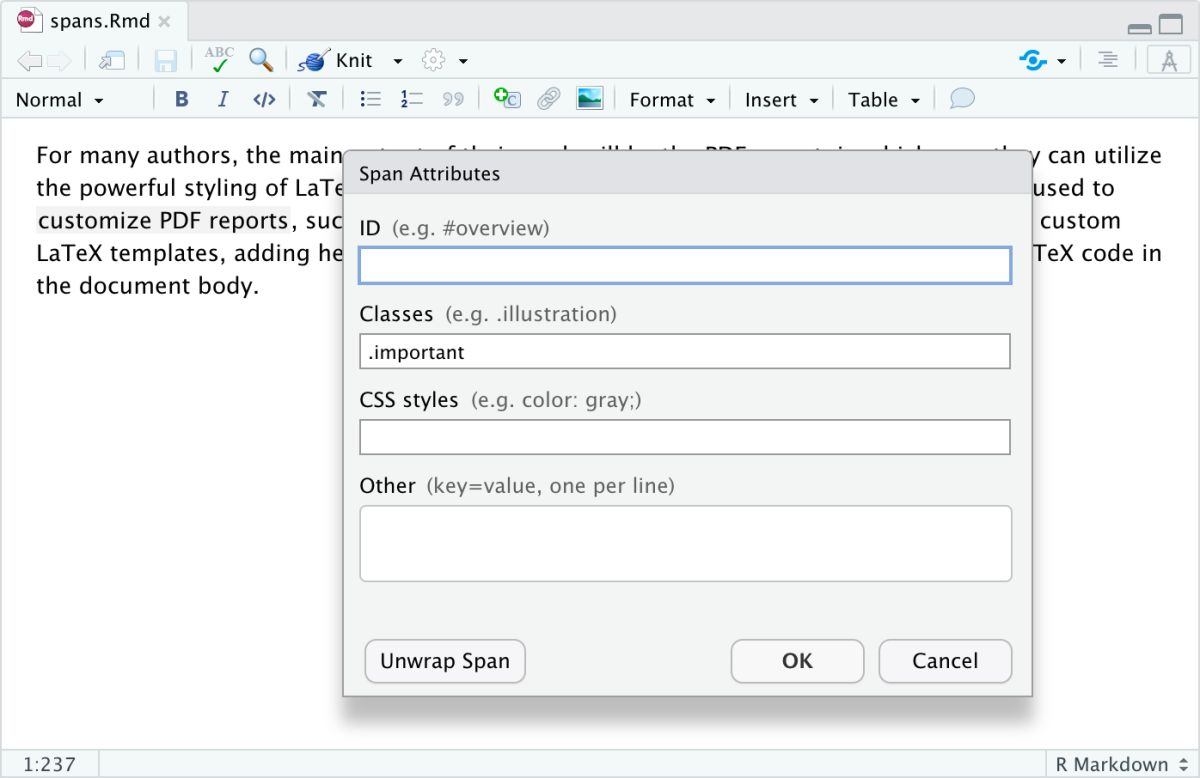
Task: Minimize the source pane
Action: coord(1139,28)
